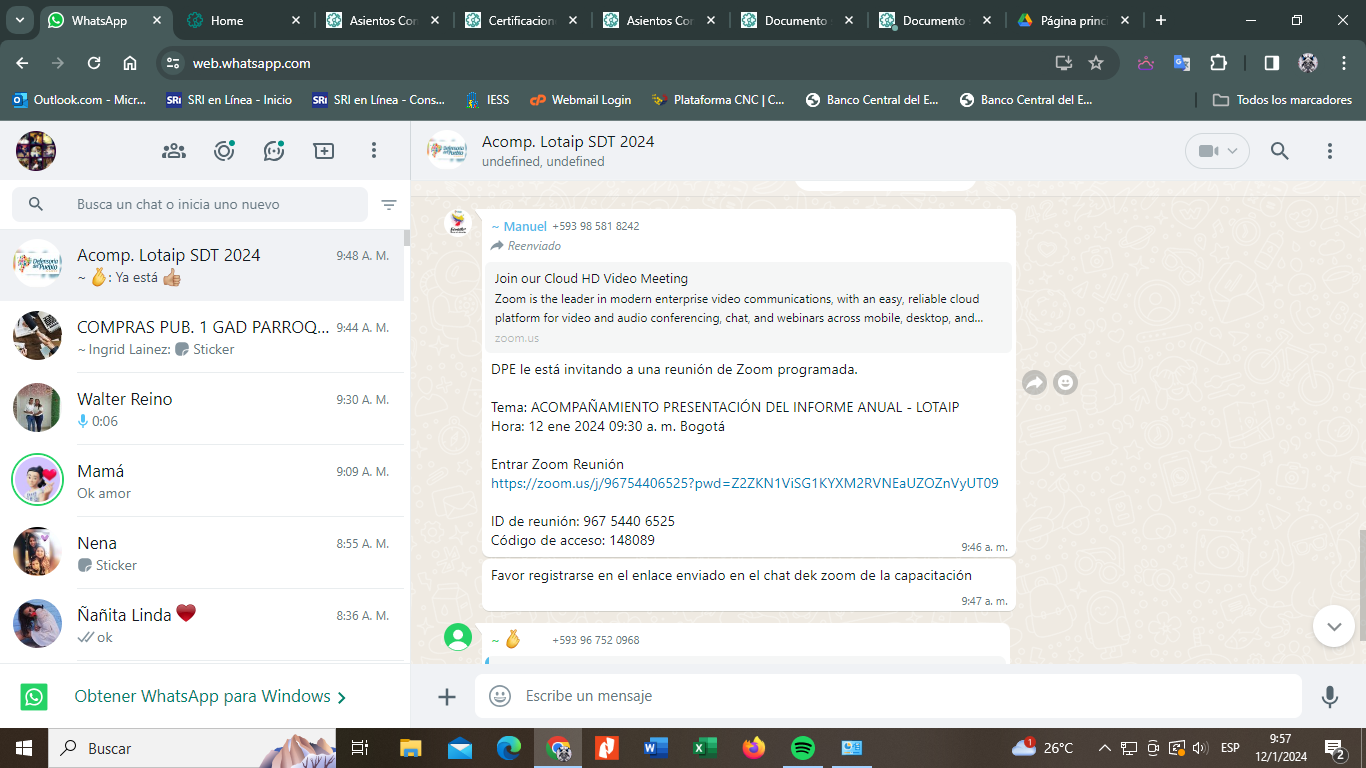This screenshot has height=768, width=1366.
Task: Open the Channels icon
Action: (x=274, y=151)
